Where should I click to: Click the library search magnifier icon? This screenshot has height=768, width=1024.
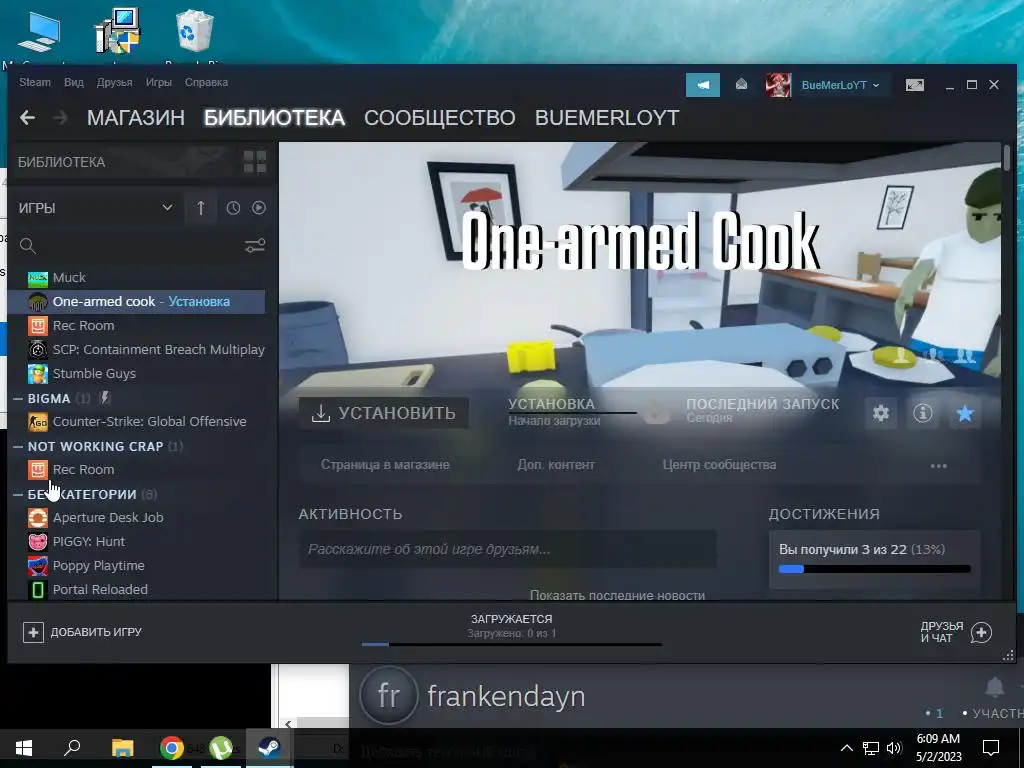[27, 246]
